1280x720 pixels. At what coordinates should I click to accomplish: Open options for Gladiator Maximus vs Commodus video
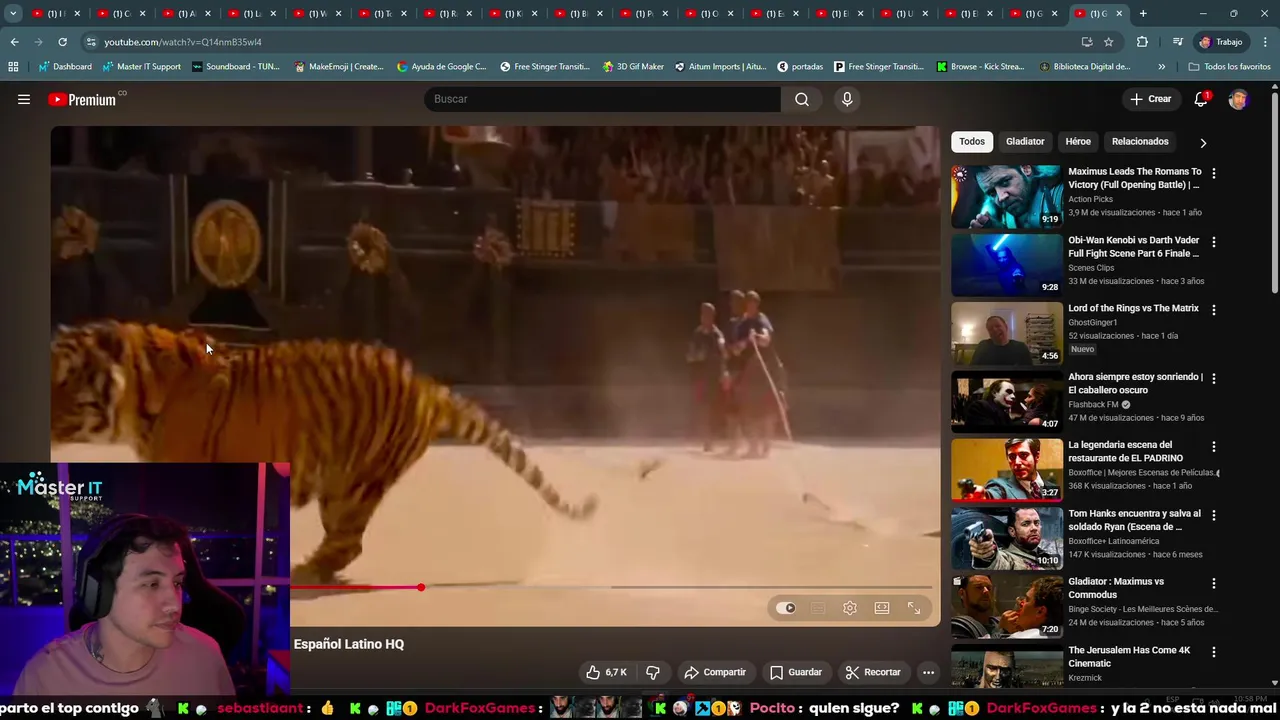pyautogui.click(x=1214, y=583)
